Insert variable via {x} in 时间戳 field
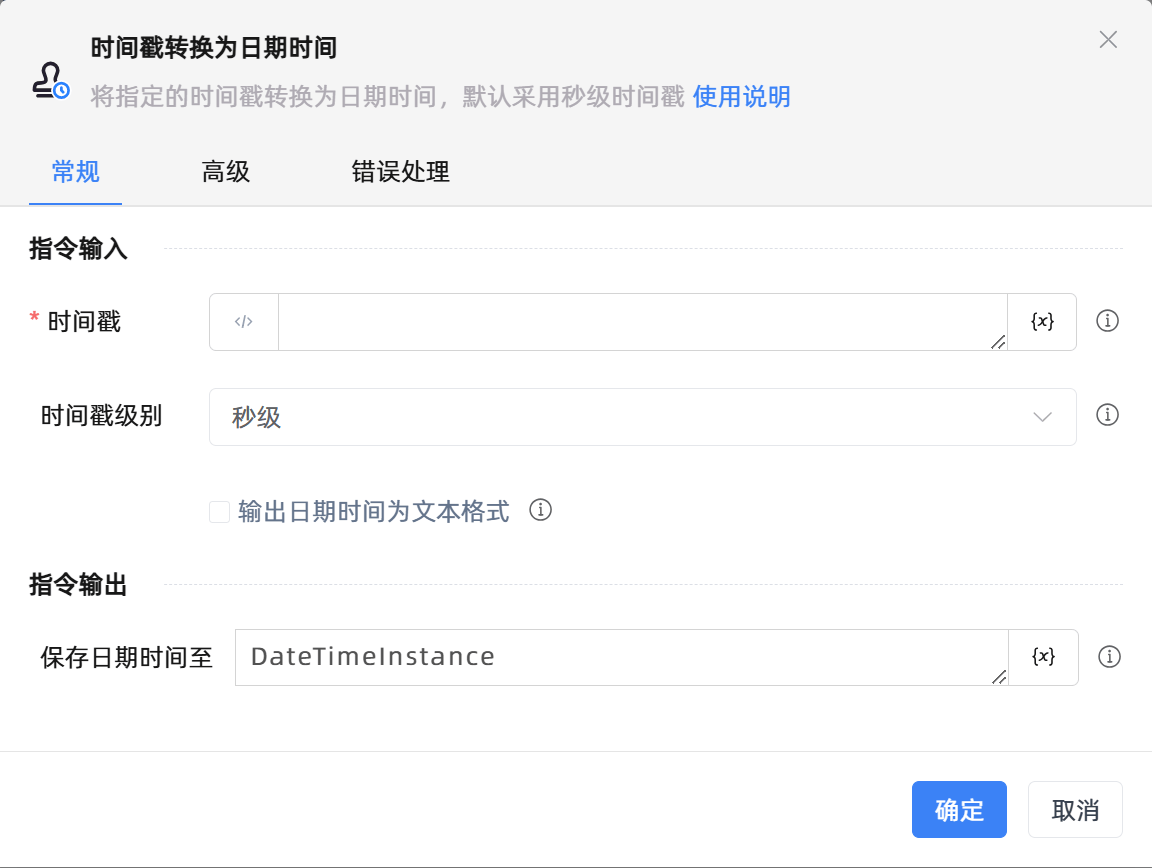 1042,322
